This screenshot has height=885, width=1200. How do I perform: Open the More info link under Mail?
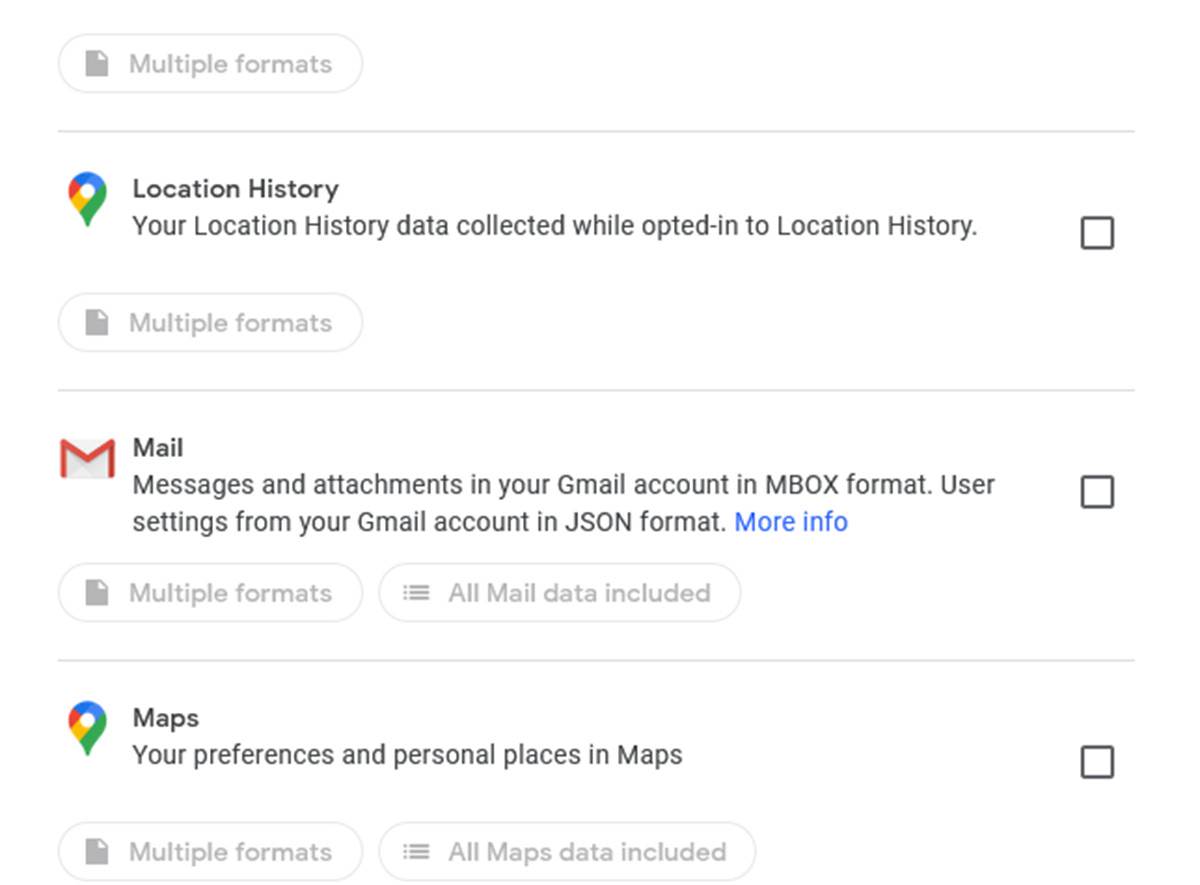[x=791, y=521]
